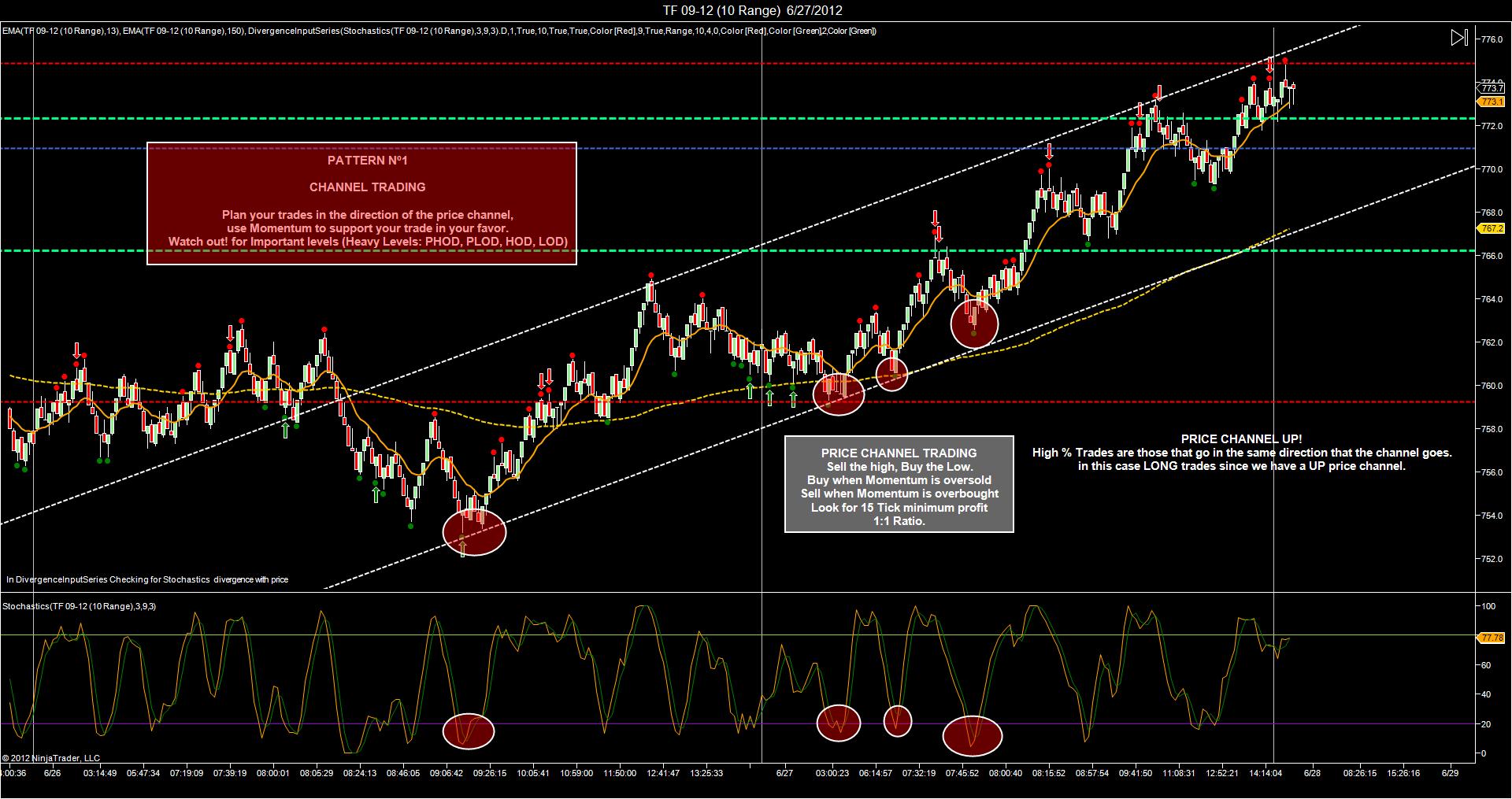Click the 764.0 price axis label

(x=1492, y=299)
